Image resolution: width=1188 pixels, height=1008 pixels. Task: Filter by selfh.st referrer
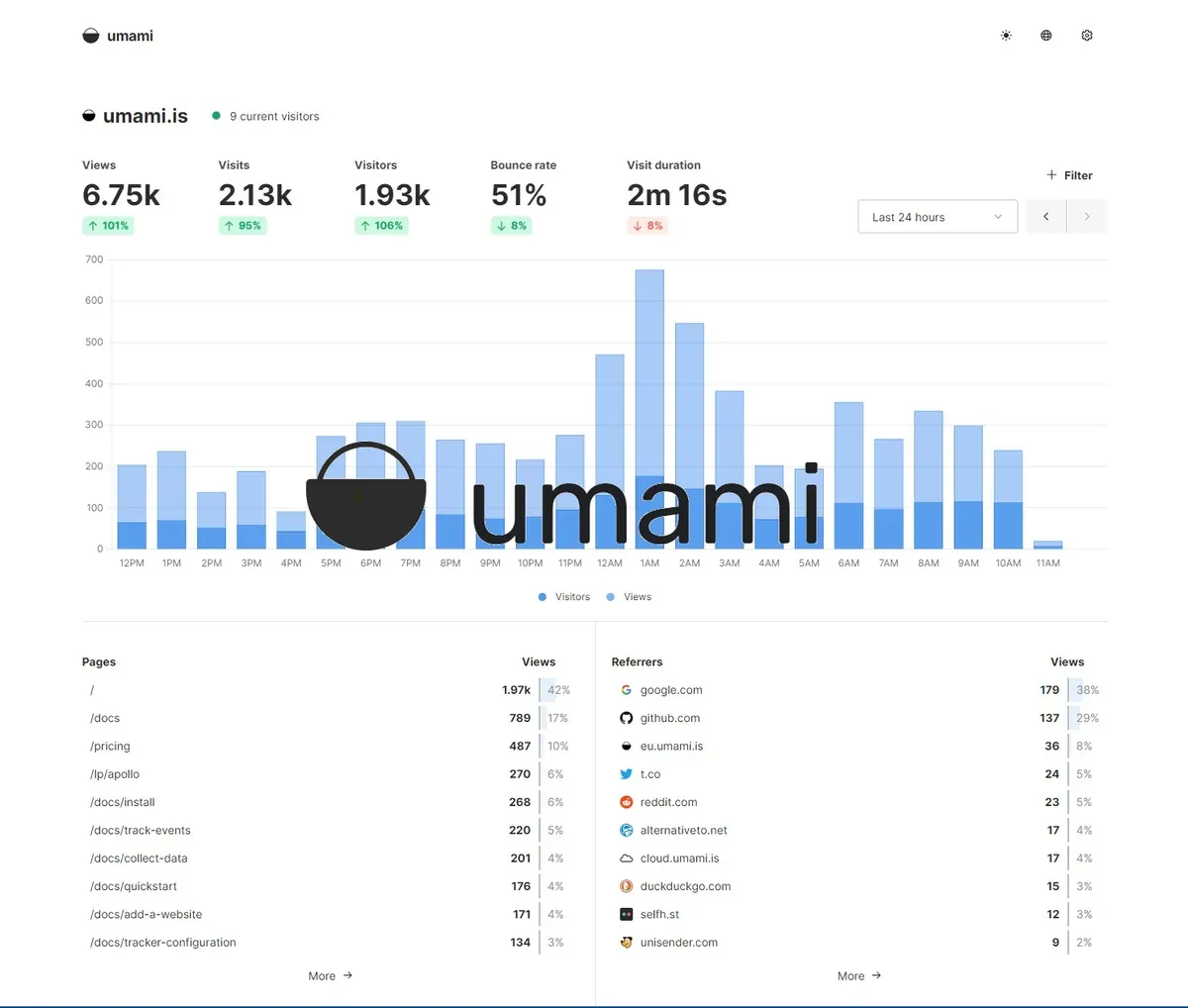659,915
